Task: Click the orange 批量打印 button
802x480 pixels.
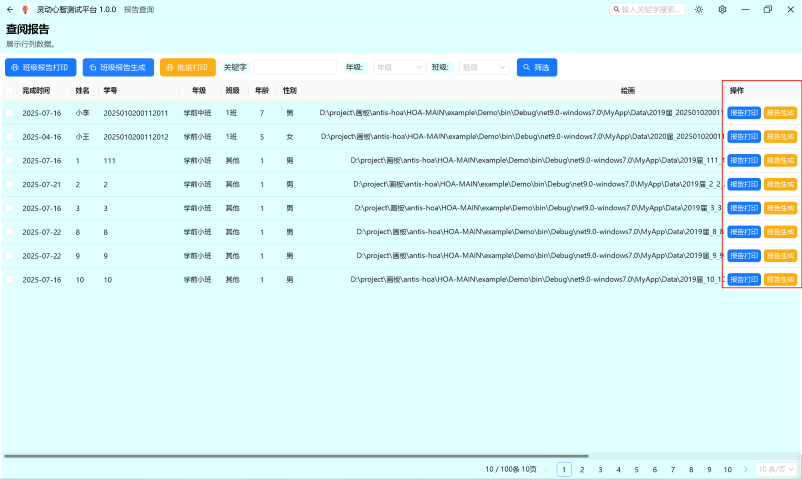Action: pyautogui.click(x=187, y=68)
